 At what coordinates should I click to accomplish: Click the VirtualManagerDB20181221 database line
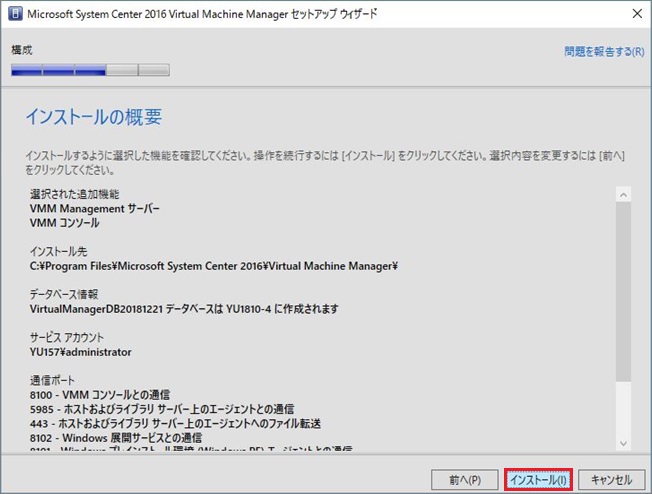[x=184, y=309]
